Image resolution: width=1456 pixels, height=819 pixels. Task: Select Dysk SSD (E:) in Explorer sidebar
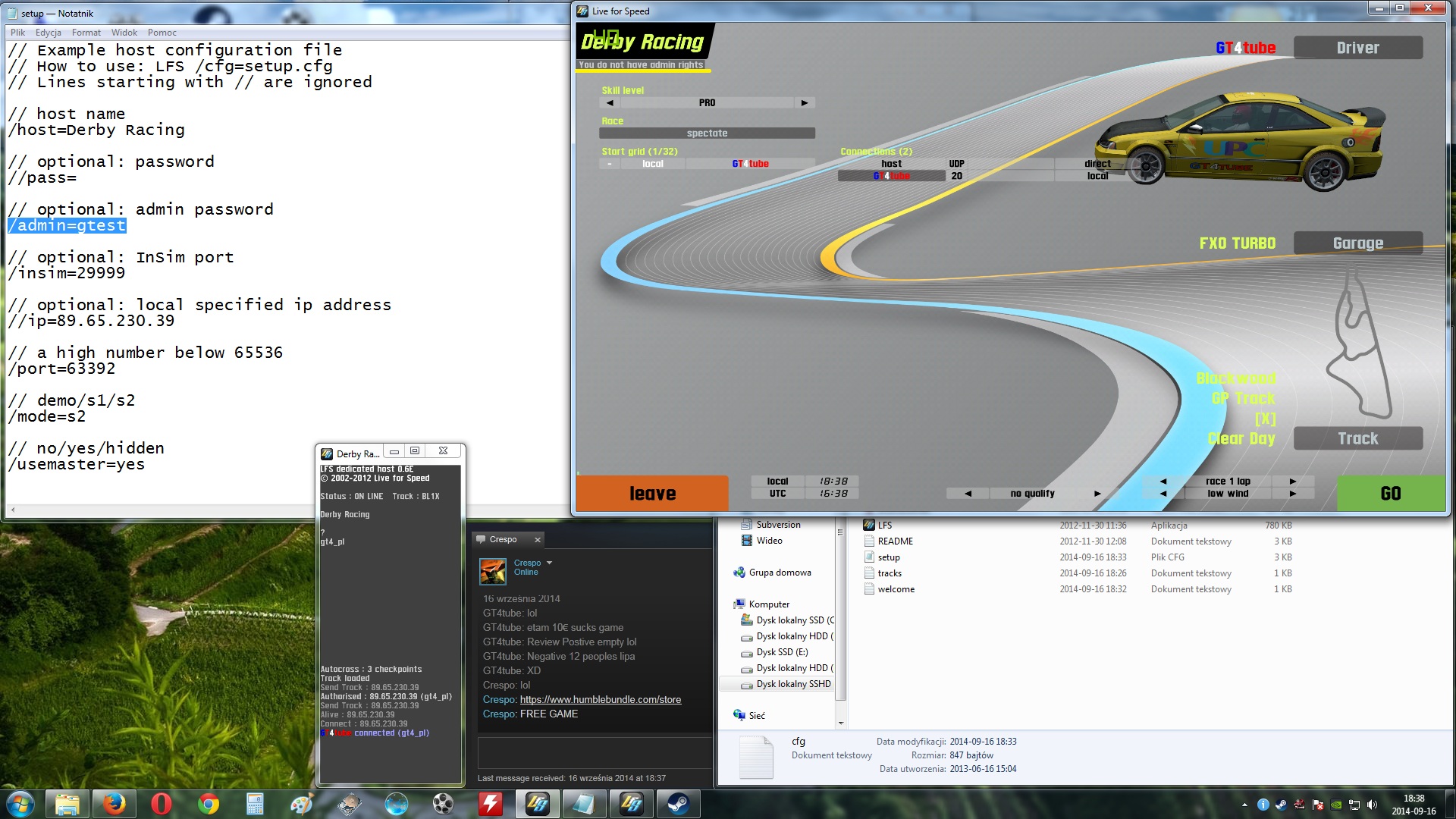tap(782, 652)
